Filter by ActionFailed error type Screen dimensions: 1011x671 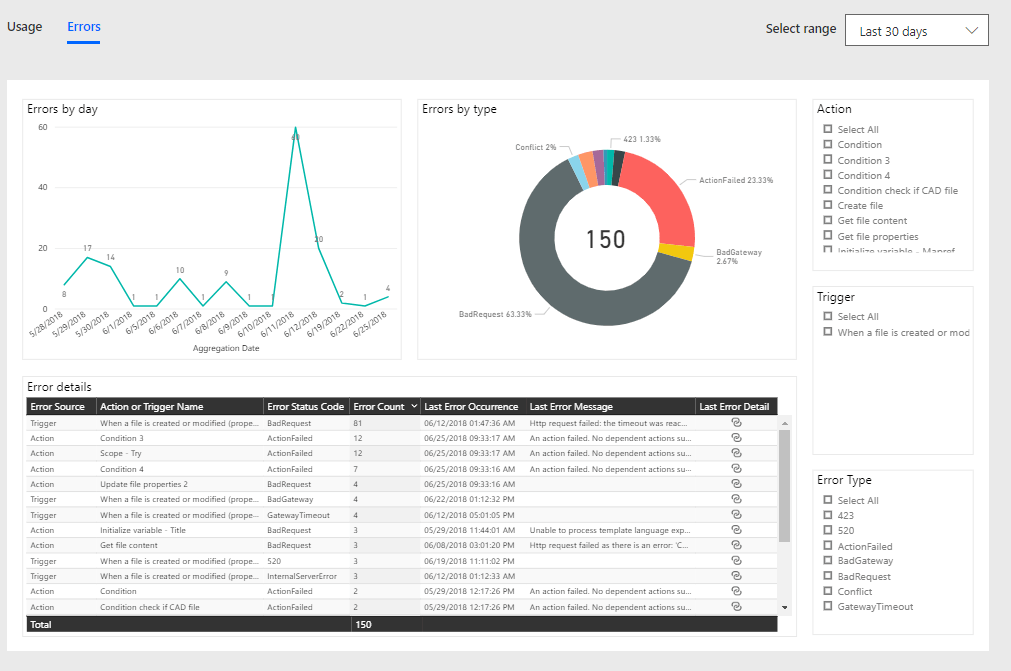point(828,545)
